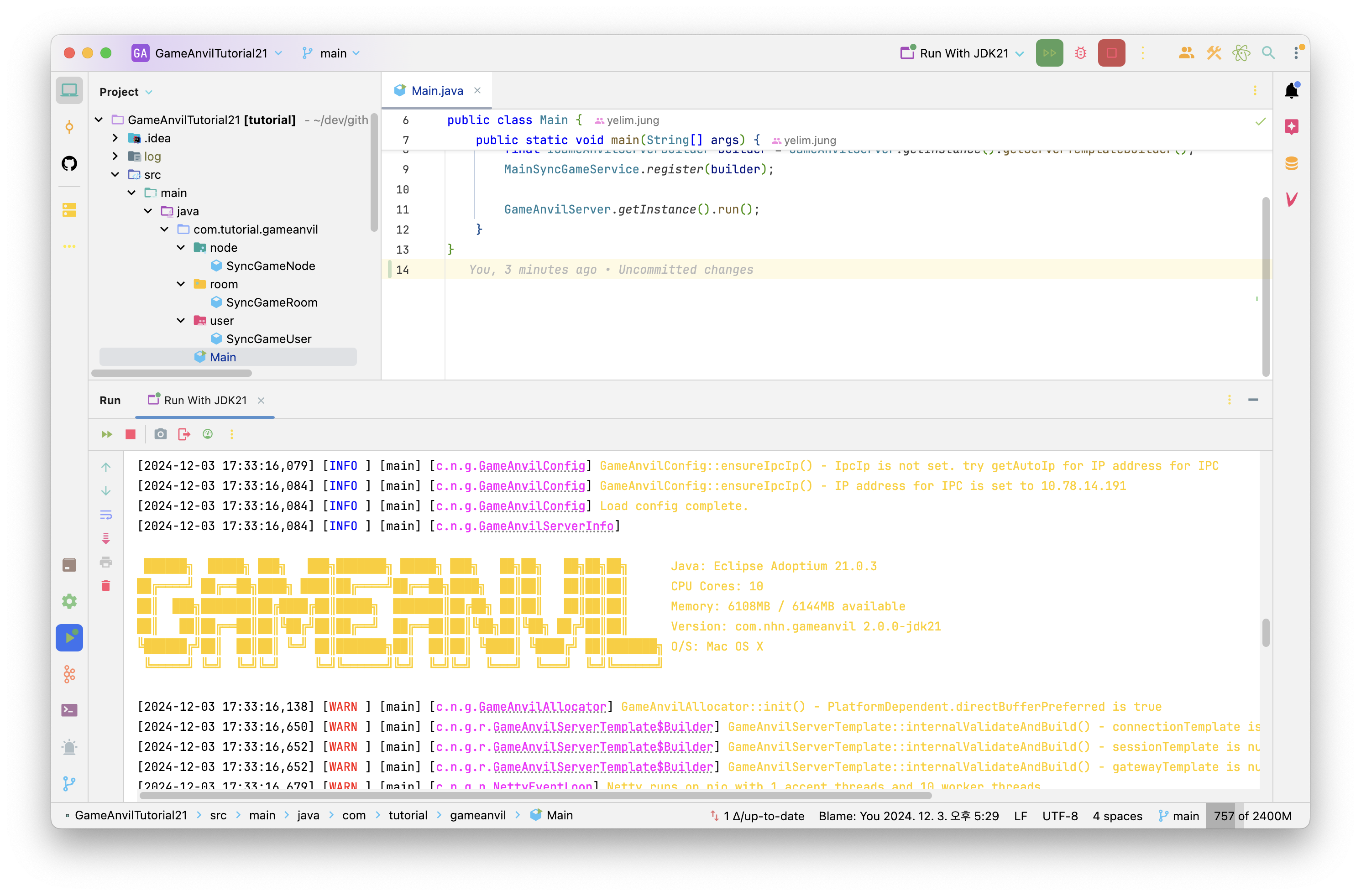Screen dimensions: 1361x896
Task: Collapse the node package
Action: (181, 248)
